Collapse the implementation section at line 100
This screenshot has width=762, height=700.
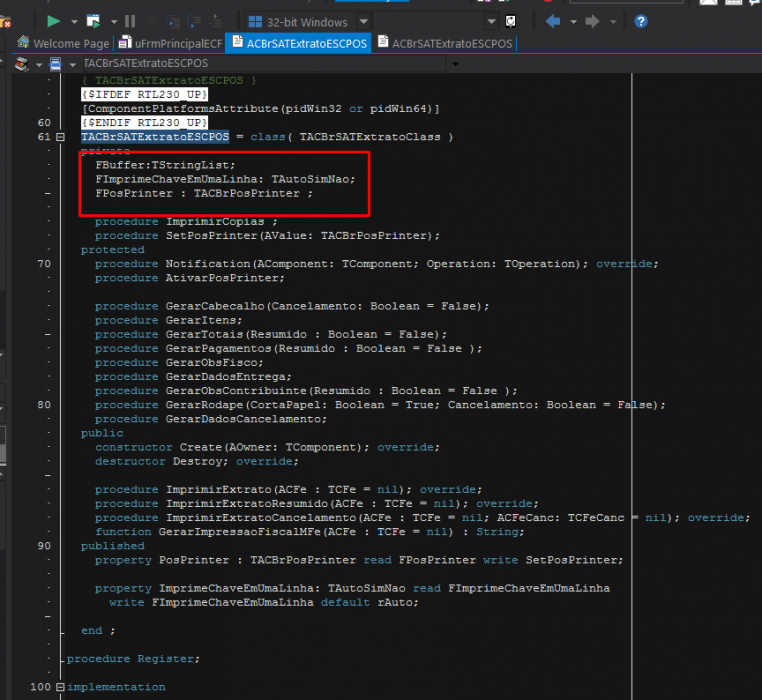tap(60, 687)
